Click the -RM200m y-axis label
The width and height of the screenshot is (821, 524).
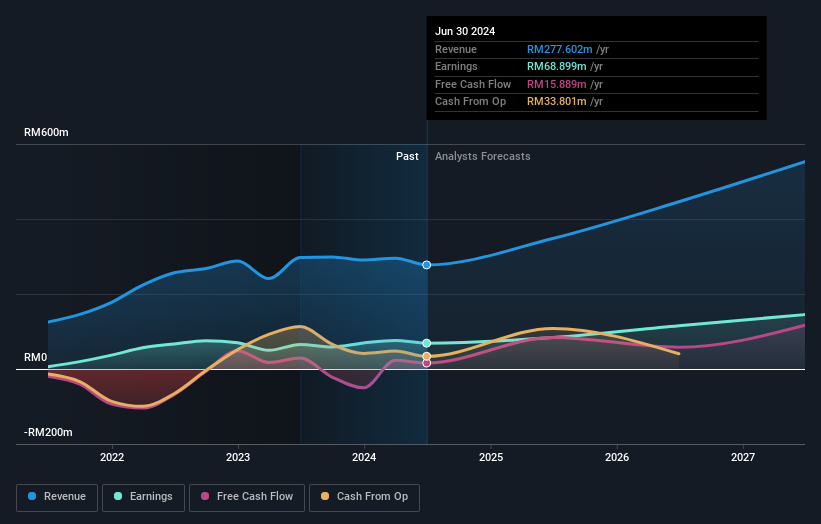[x=48, y=432]
